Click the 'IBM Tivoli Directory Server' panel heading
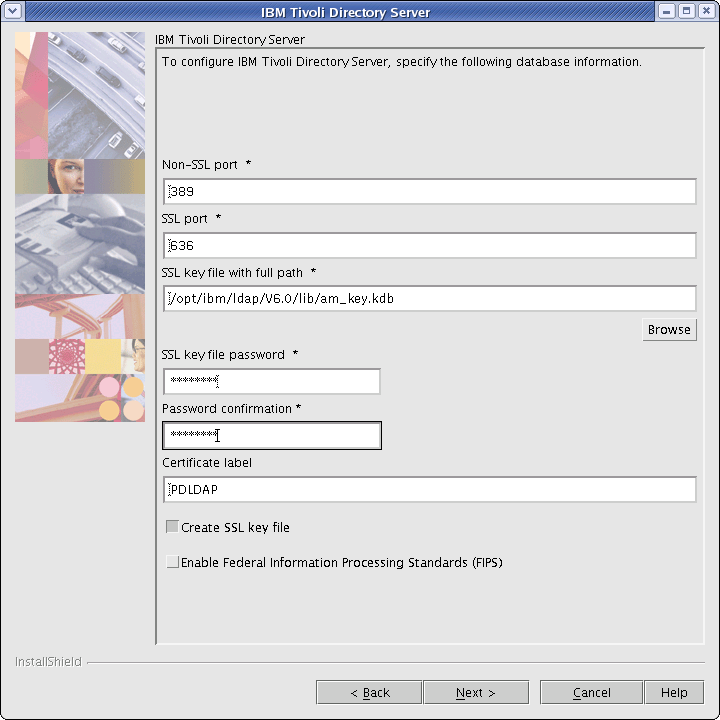This screenshot has height=720, width=720. point(230,39)
